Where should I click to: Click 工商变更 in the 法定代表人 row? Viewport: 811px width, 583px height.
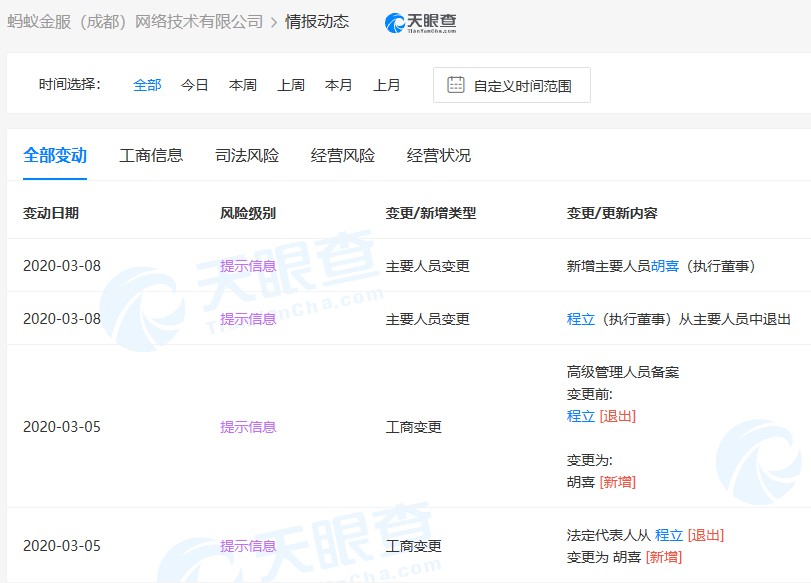(413, 546)
